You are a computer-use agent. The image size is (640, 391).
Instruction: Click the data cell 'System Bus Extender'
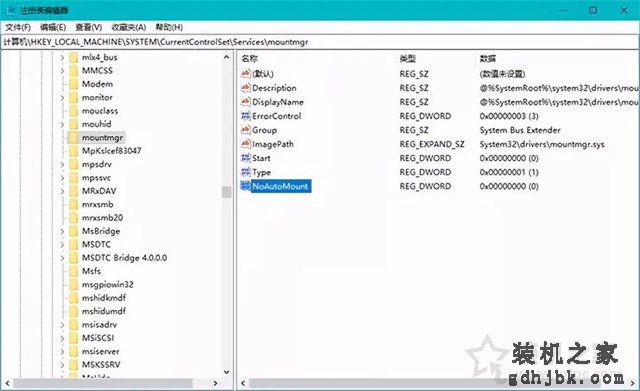coord(520,130)
